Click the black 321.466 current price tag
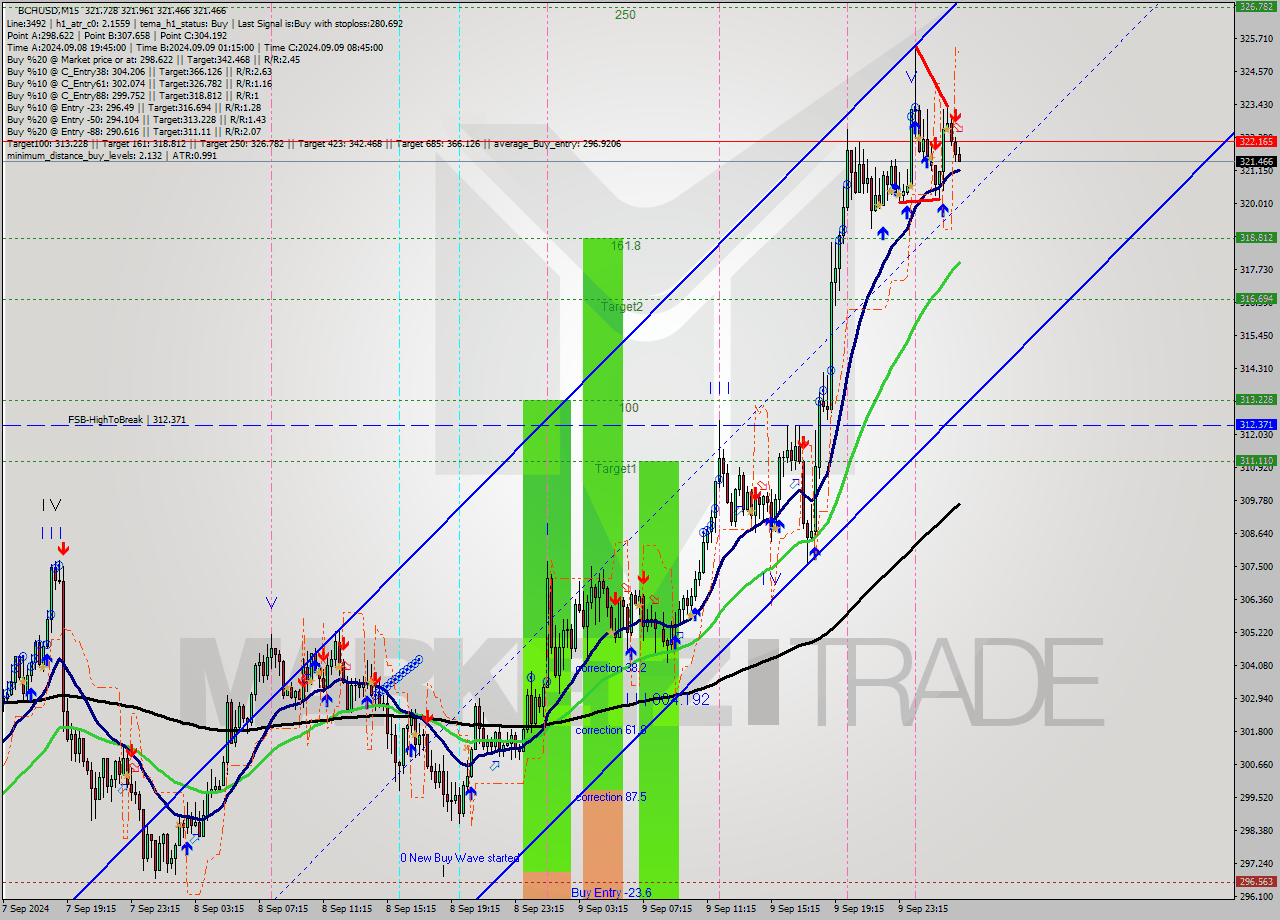Screen dimensions: 1280x920 [x=1256, y=161]
